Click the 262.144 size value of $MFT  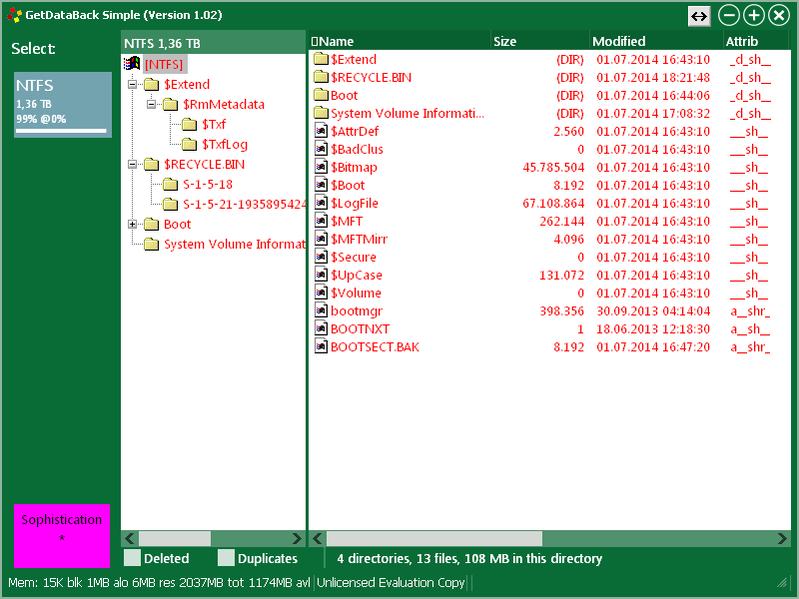point(561,221)
